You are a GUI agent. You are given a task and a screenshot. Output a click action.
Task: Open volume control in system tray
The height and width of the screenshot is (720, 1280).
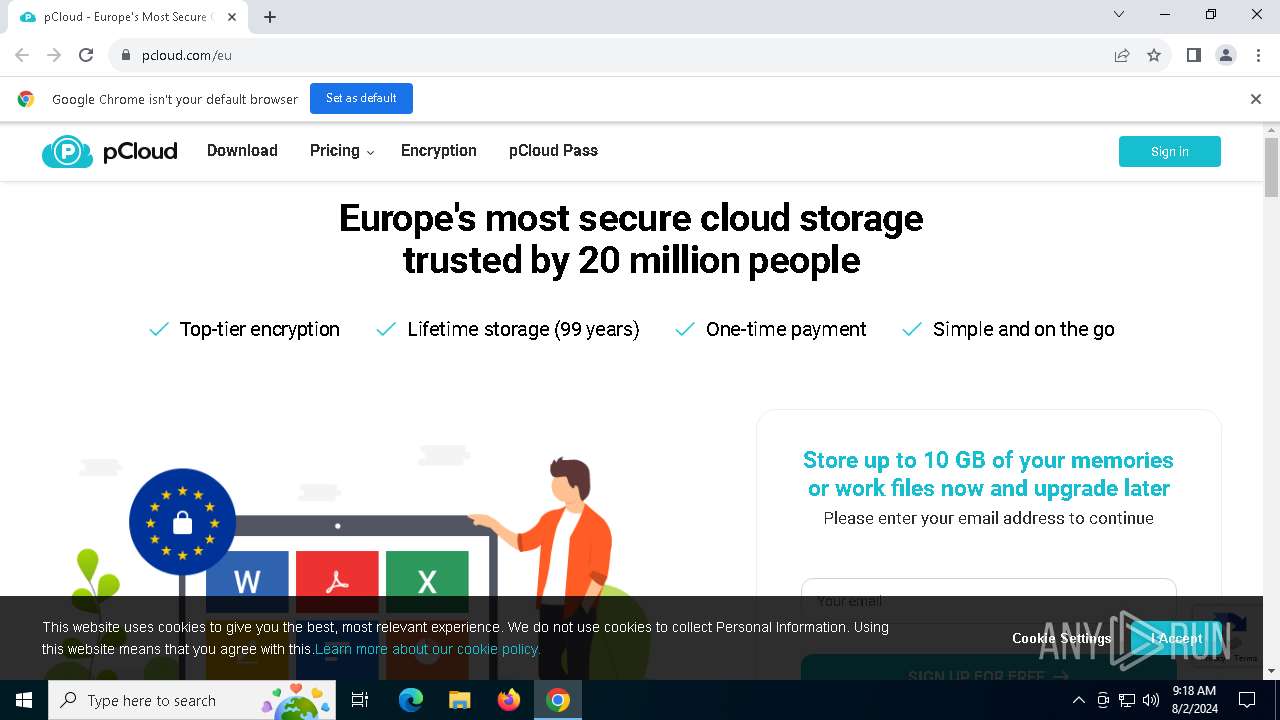pyautogui.click(x=1151, y=700)
